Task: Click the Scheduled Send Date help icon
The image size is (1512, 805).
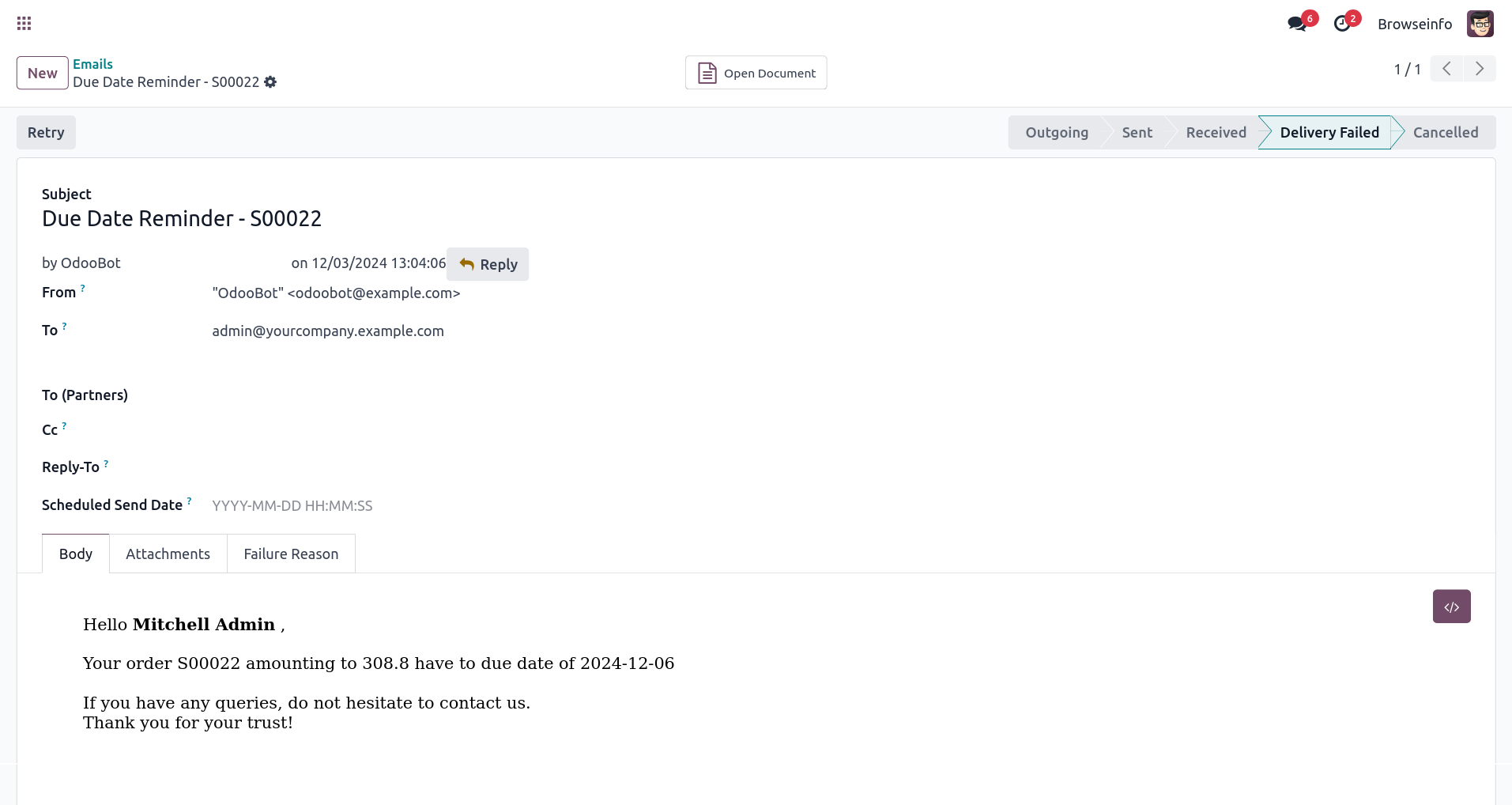Action: tap(190, 501)
